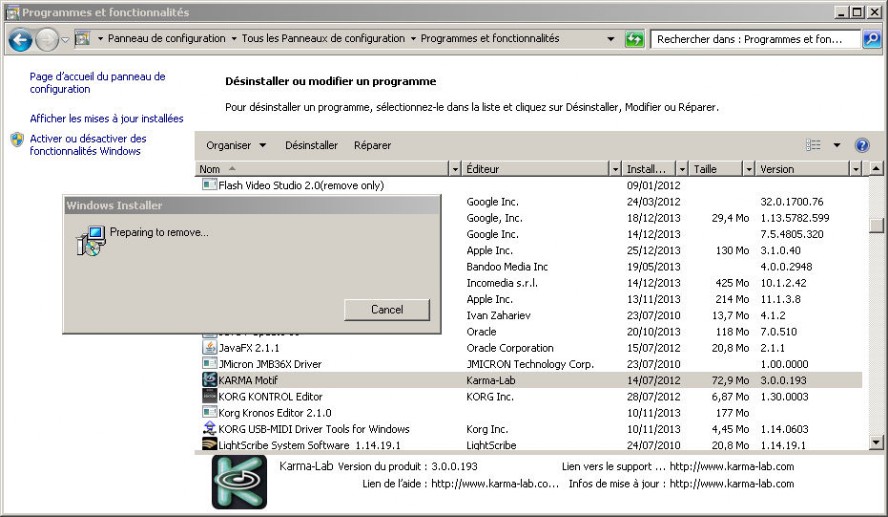Open the Organiser dropdown menu
The image size is (888, 517).
point(236,145)
